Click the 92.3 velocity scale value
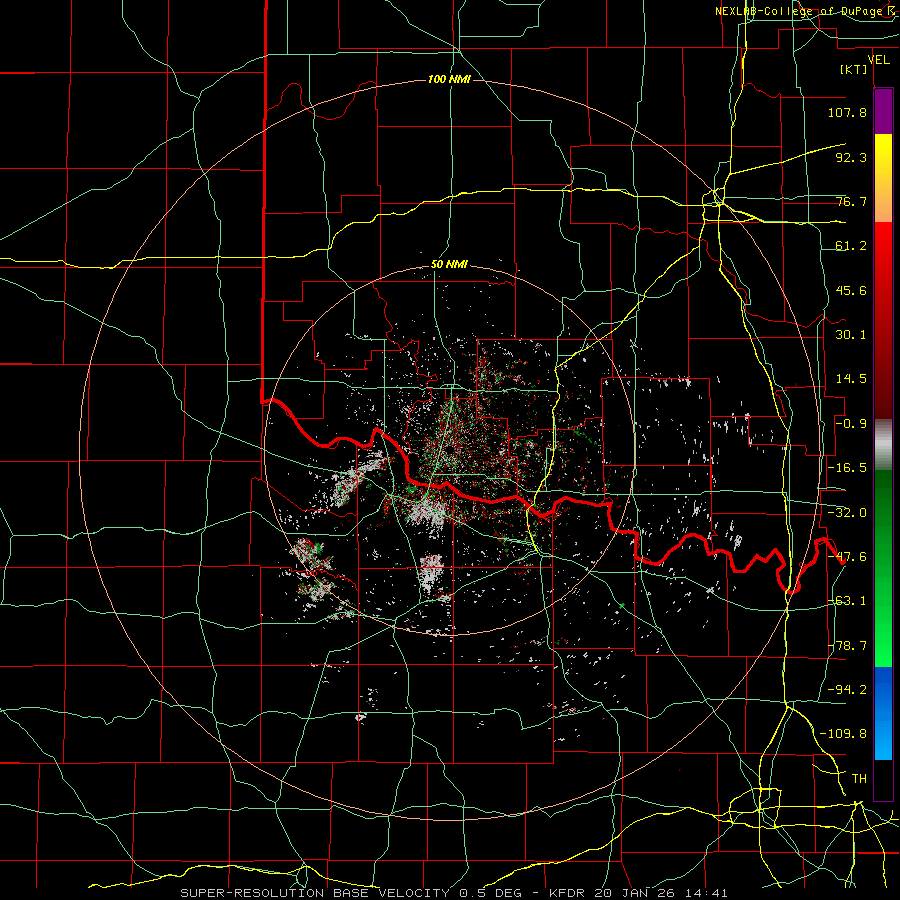900x900 pixels. (851, 157)
